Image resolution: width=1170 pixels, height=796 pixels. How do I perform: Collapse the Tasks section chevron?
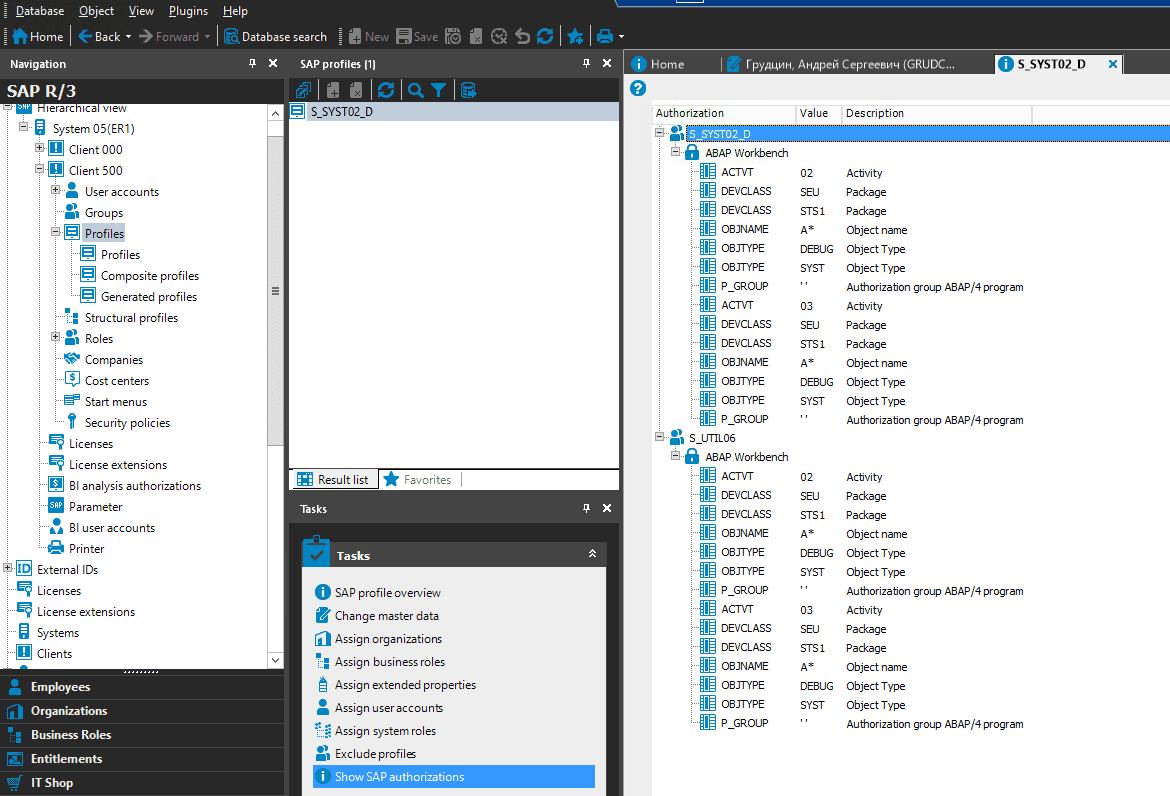[x=592, y=554]
